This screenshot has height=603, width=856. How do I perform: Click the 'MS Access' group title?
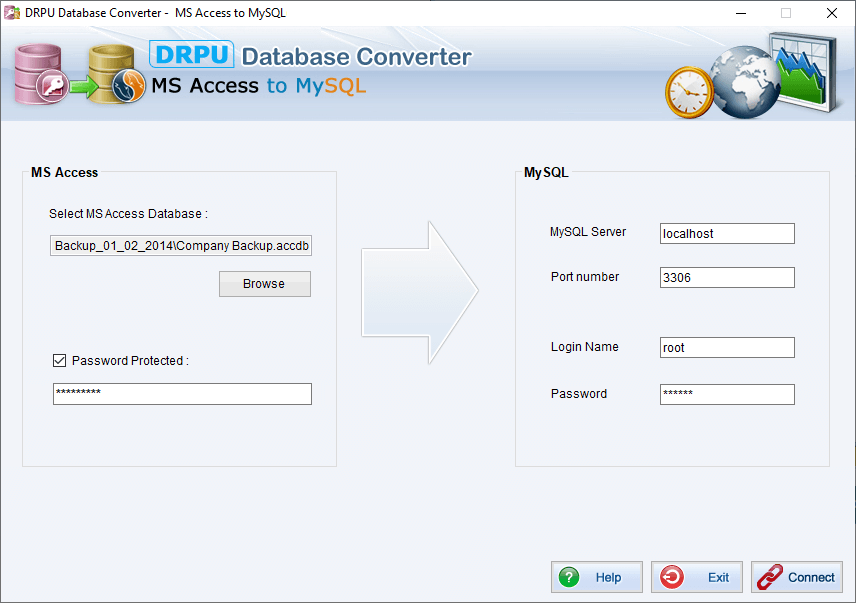64,172
